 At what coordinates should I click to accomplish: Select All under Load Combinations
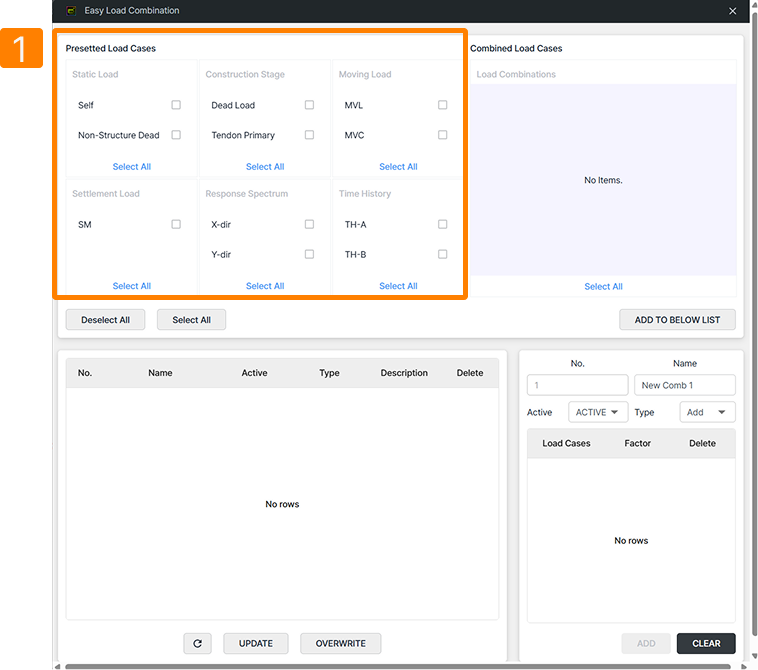(603, 287)
